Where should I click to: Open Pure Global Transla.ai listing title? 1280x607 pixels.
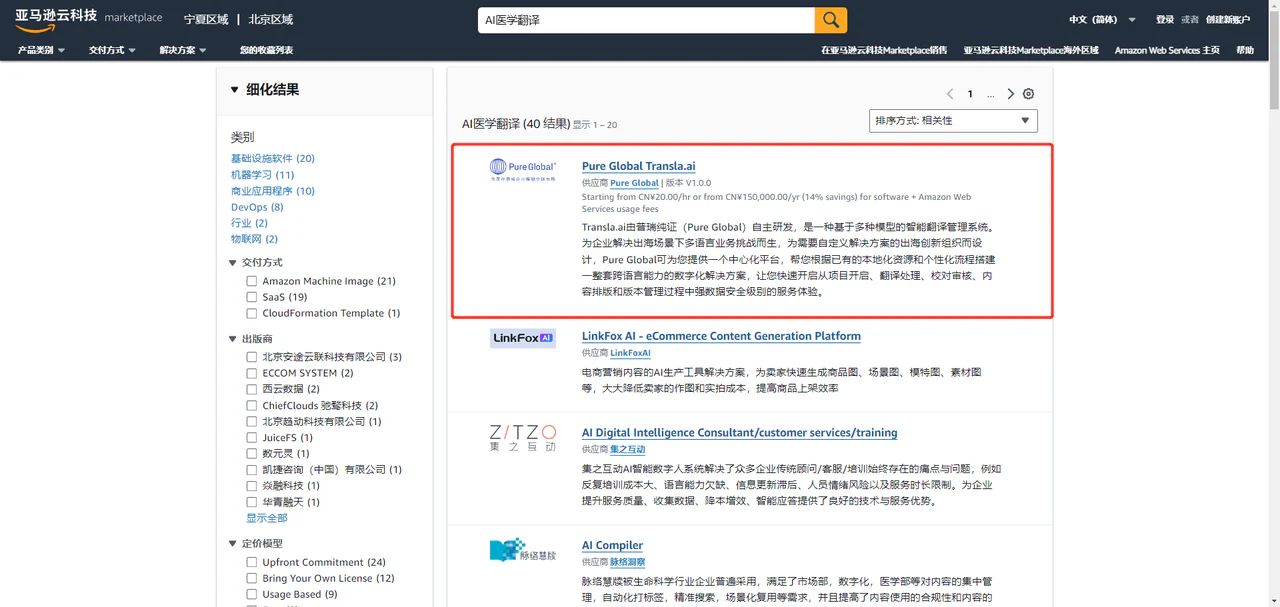(639, 167)
